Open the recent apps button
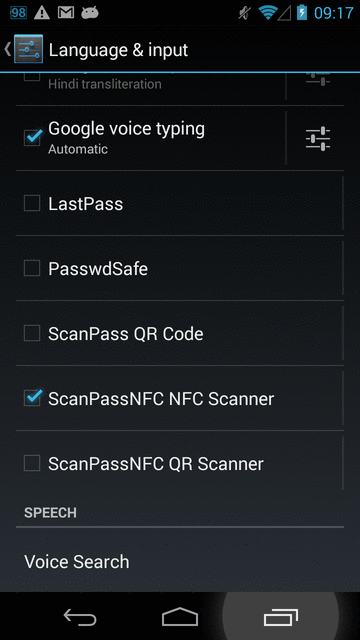 [280, 617]
